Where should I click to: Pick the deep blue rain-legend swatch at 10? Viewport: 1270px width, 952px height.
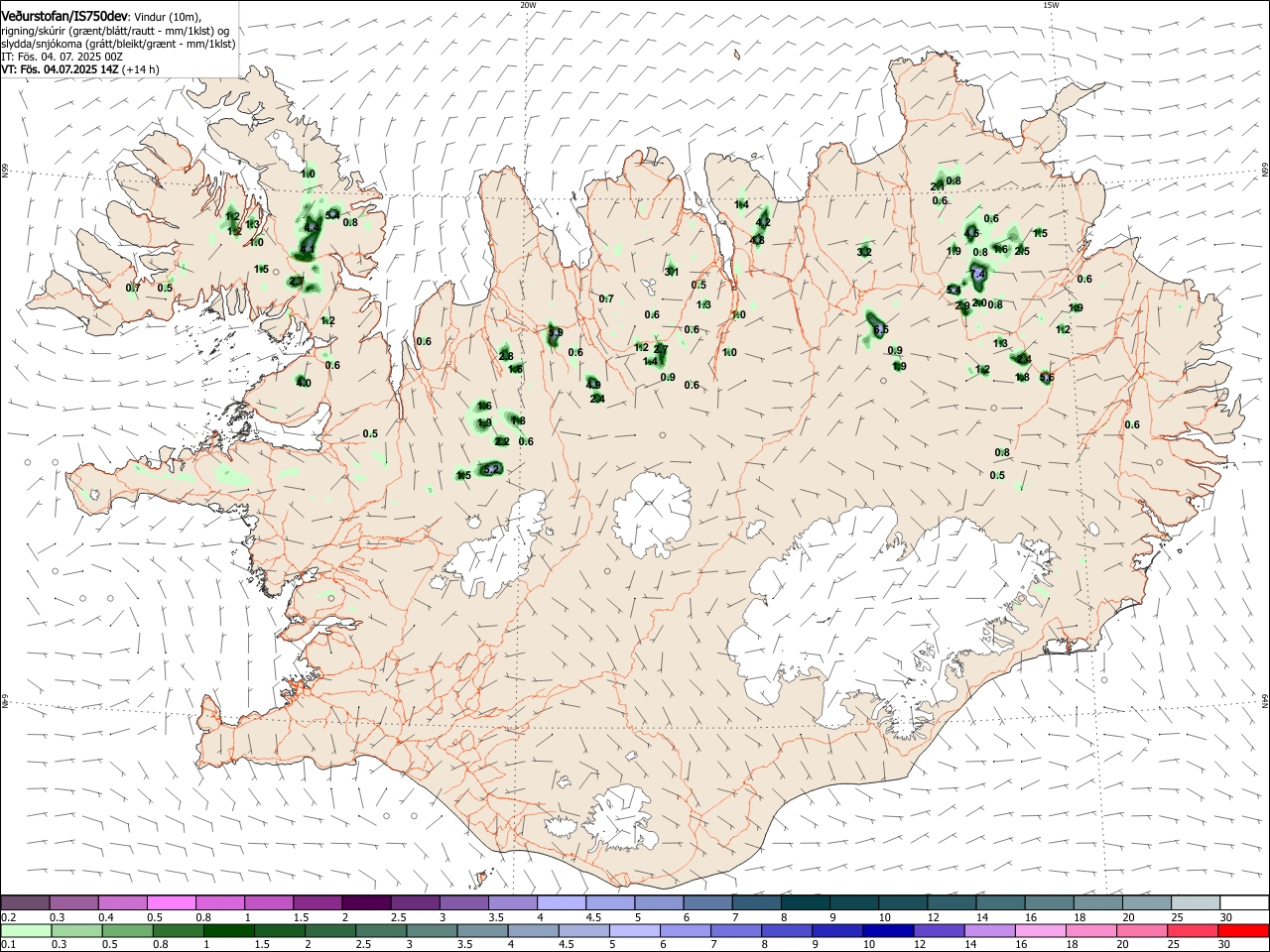(887, 931)
